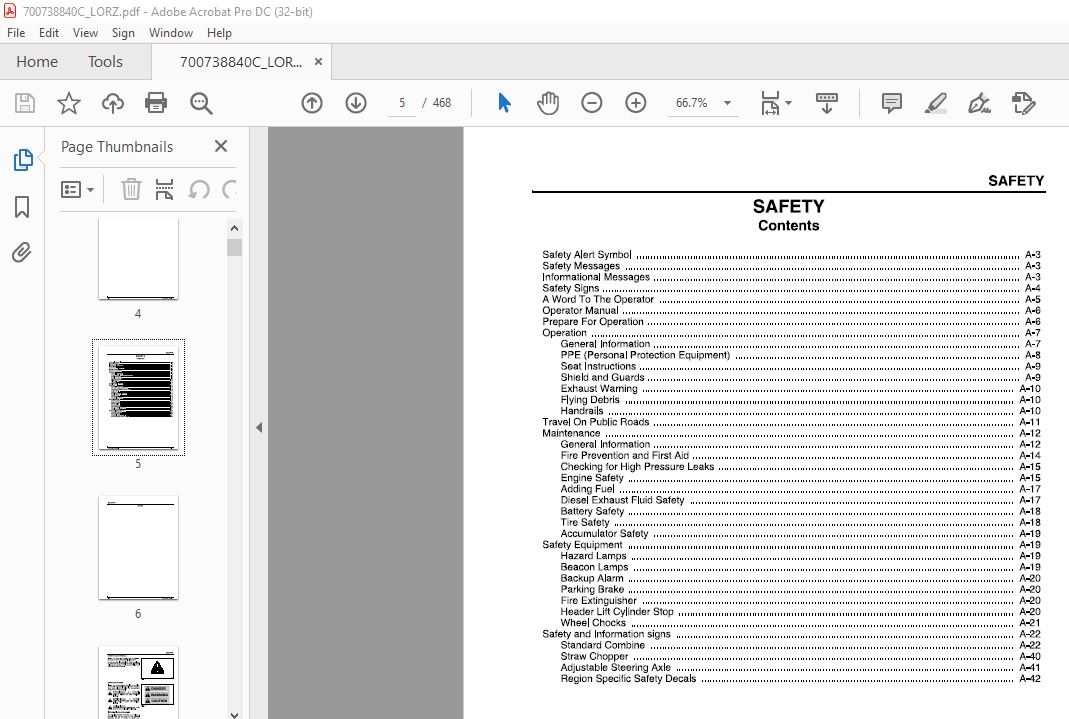Viewport: 1069px width, 719px height.
Task: Open the thumbnails options dropdown menu
Action: click(77, 189)
